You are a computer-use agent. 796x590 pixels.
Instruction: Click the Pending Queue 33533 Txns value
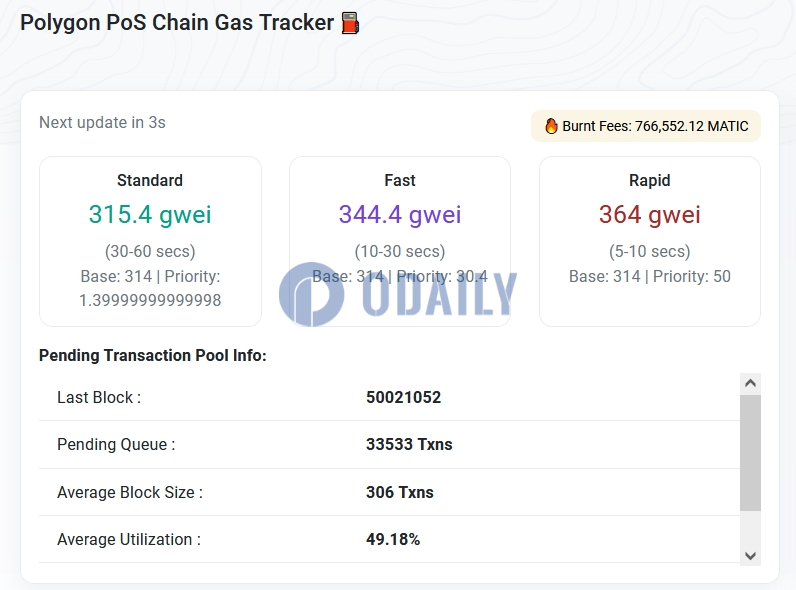tap(409, 444)
